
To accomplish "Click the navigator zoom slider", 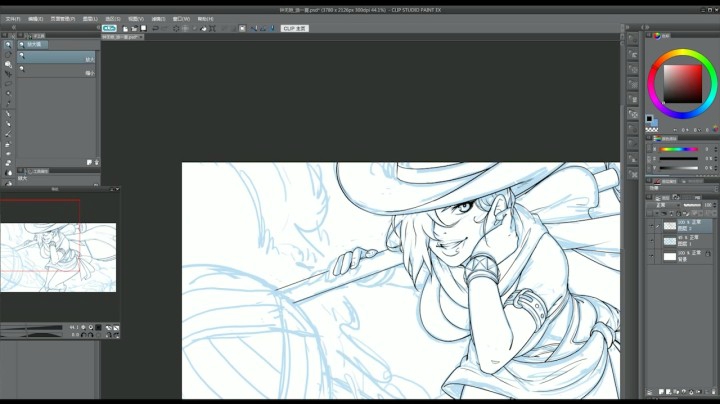I will (31, 327).
